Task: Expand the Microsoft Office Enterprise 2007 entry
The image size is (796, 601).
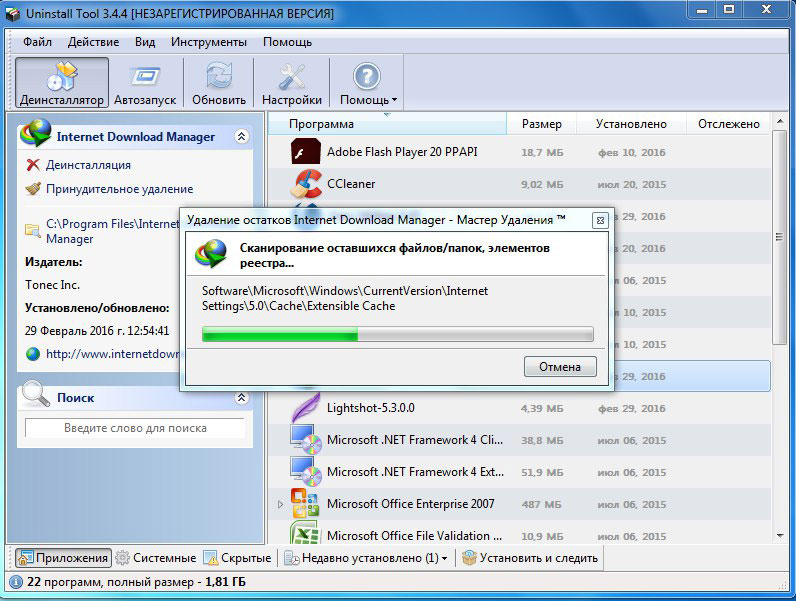Action: pos(281,504)
